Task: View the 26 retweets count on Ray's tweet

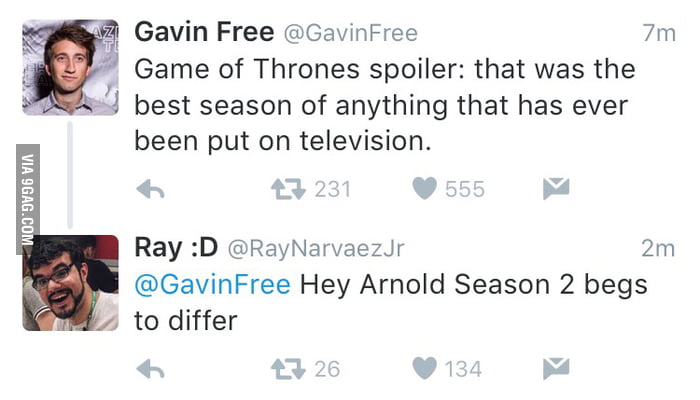Action: (327, 369)
